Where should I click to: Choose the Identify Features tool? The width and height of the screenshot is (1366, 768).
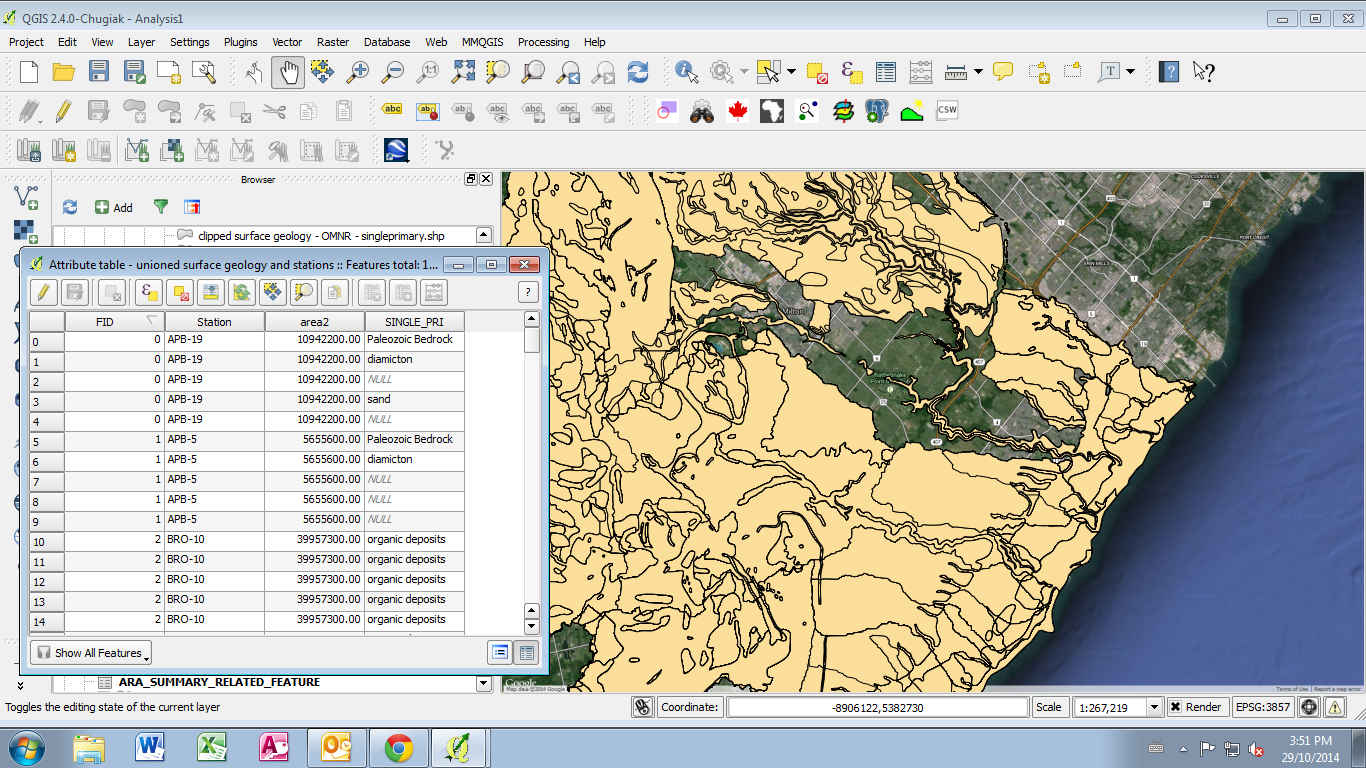pos(686,72)
